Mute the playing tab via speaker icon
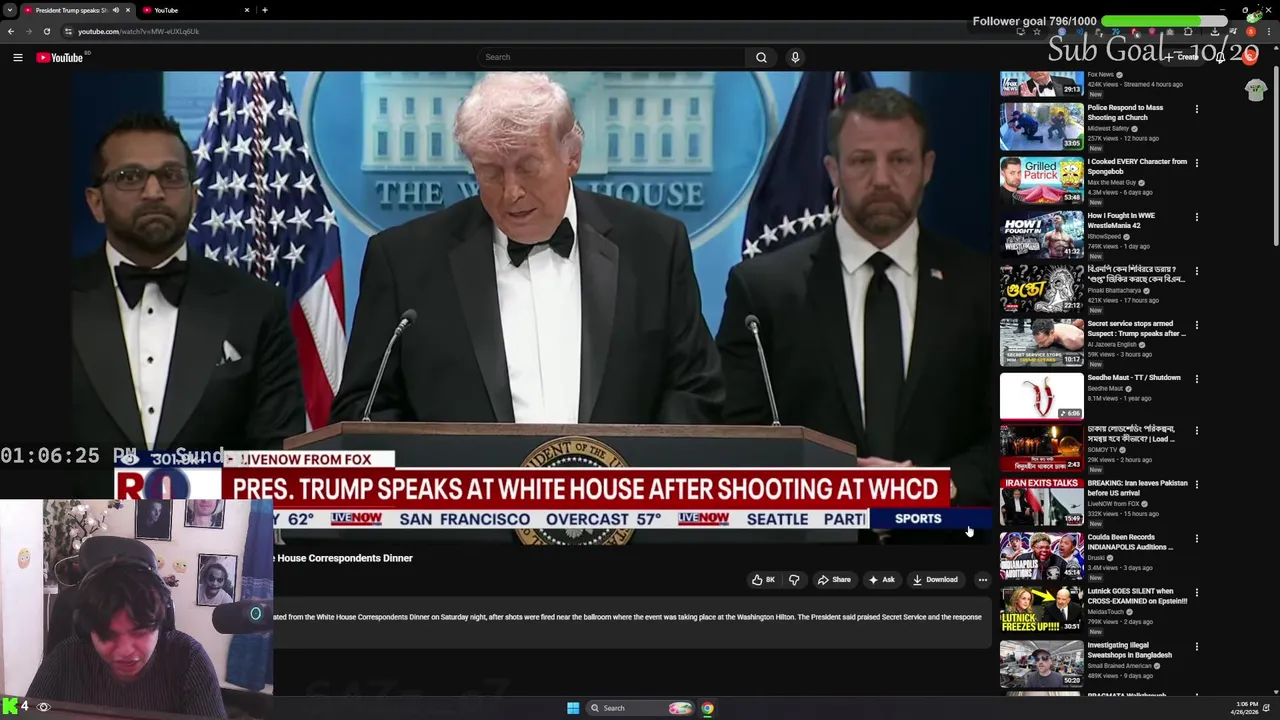 (x=116, y=10)
